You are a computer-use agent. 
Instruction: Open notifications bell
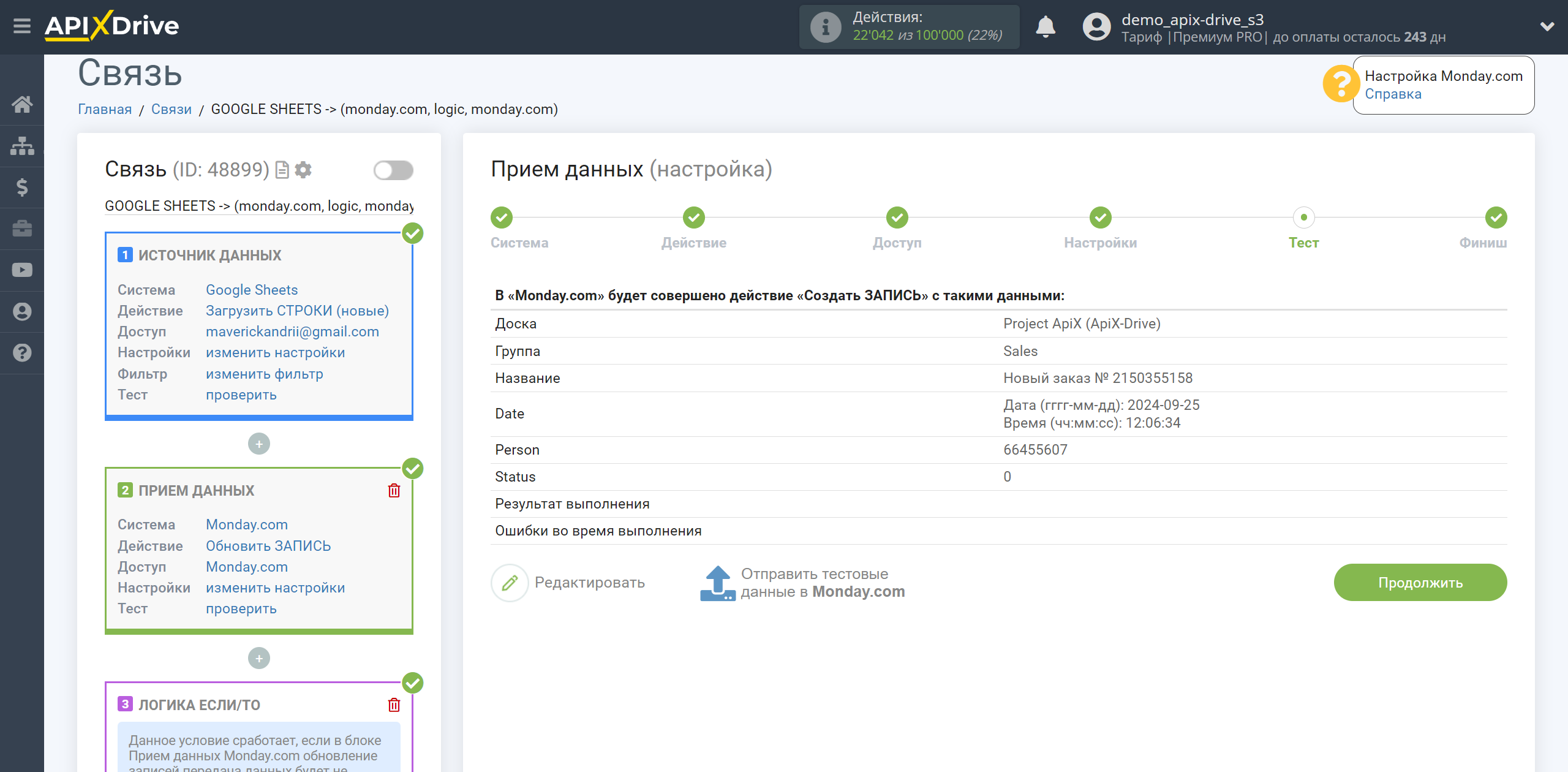pyautogui.click(x=1046, y=27)
